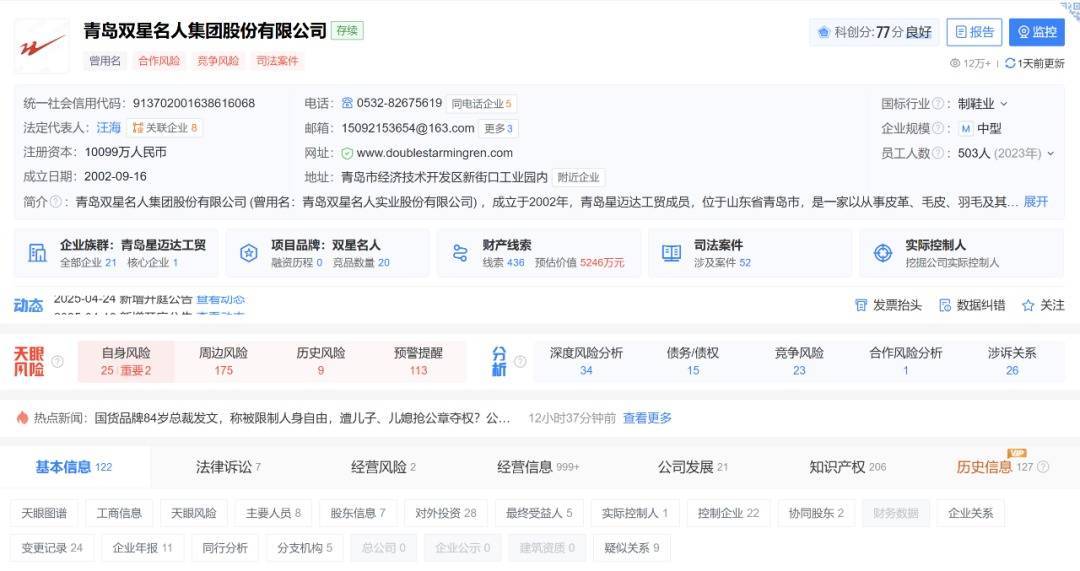The height and width of the screenshot is (571, 1080).
Task: Switch to the 知识产权 tab
Action: pos(848,467)
